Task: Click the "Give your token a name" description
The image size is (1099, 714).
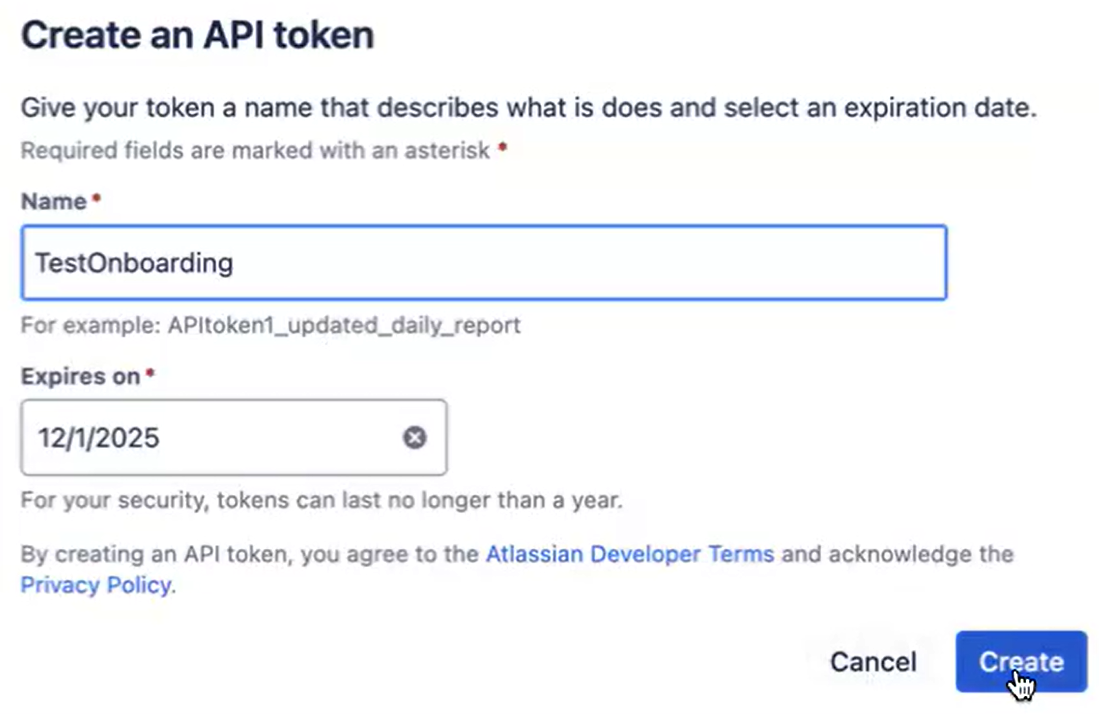Action: [x=528, y=107]
